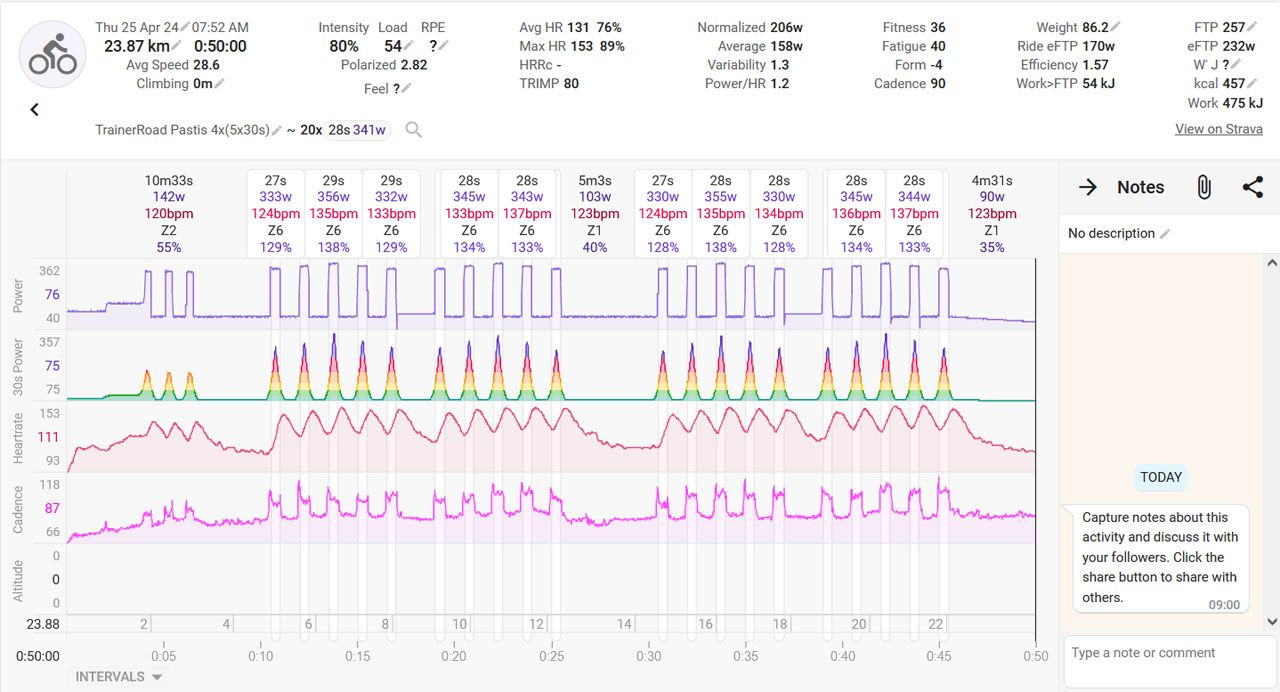1280x692 pixels.
Task: Set Feel using its pencil icon
Action: (x=406, y=89)
